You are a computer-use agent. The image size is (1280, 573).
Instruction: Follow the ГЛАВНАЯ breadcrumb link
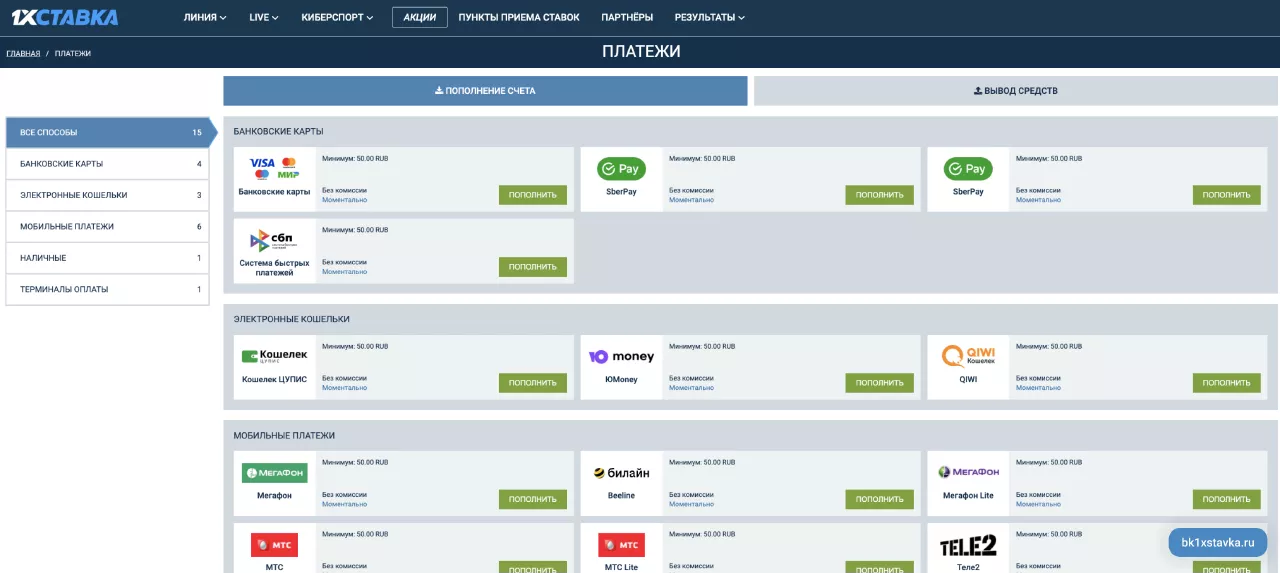23,53
